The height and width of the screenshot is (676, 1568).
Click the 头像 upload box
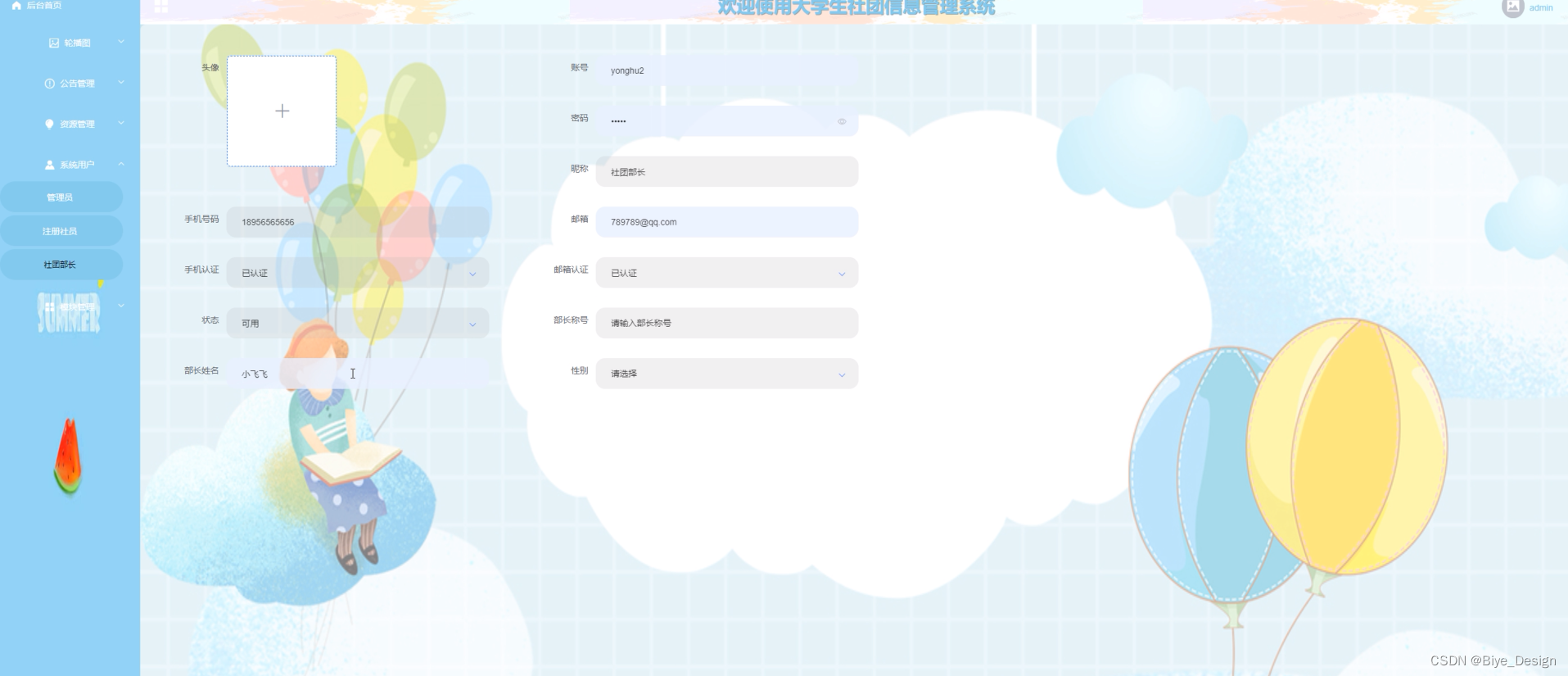282,111
